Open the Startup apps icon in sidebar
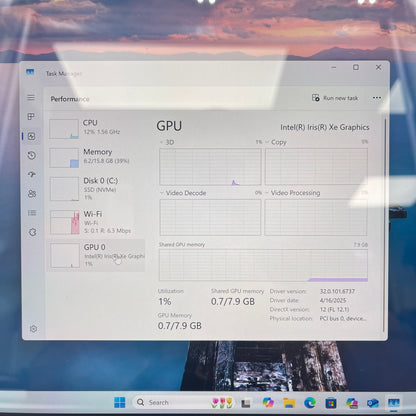Image resolution: width=416 pixels, height=416 pixels. coord(32,174)
